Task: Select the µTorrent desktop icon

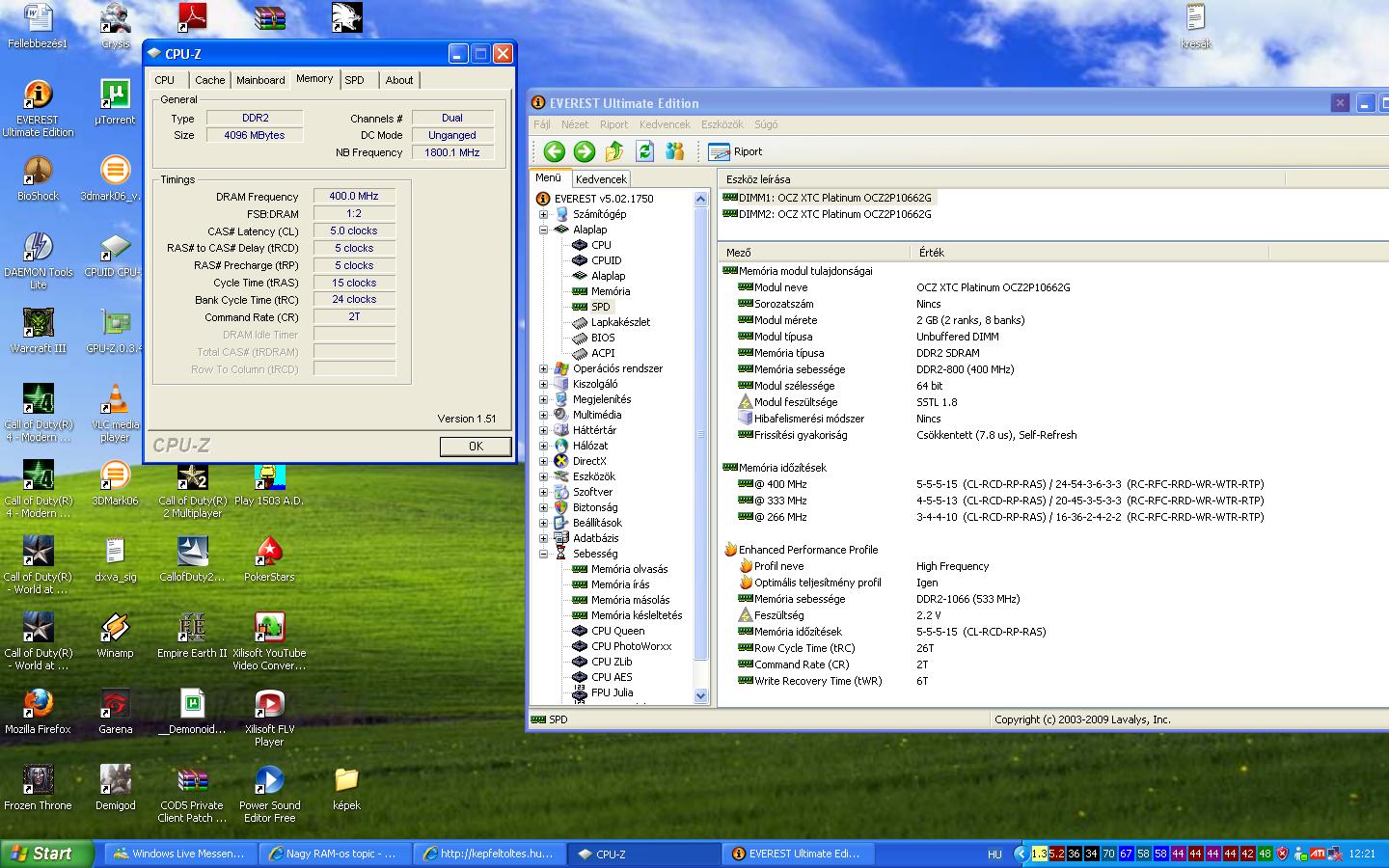Action: pyautogui.click(x=115, y=102)
